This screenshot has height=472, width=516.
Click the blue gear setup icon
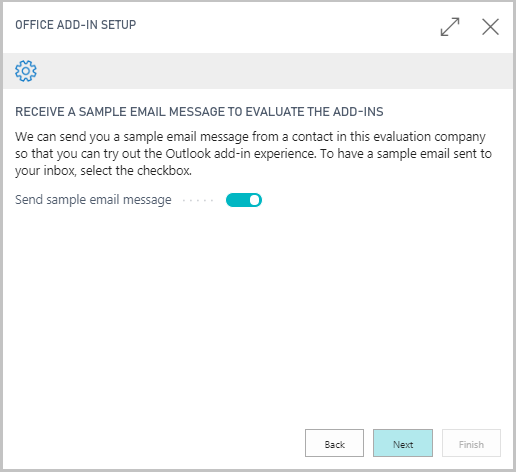pyautogui.click(x=26, y=71)
